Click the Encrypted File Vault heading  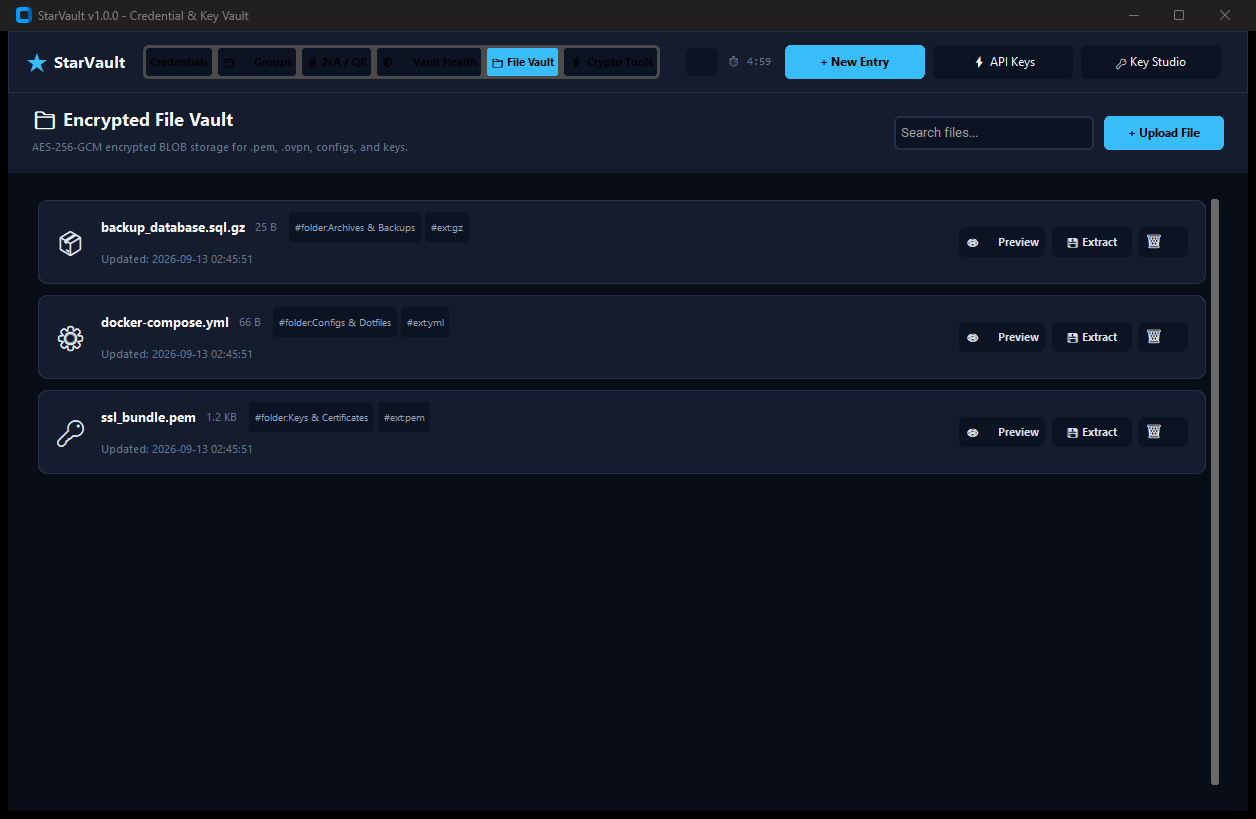point(148,120)
